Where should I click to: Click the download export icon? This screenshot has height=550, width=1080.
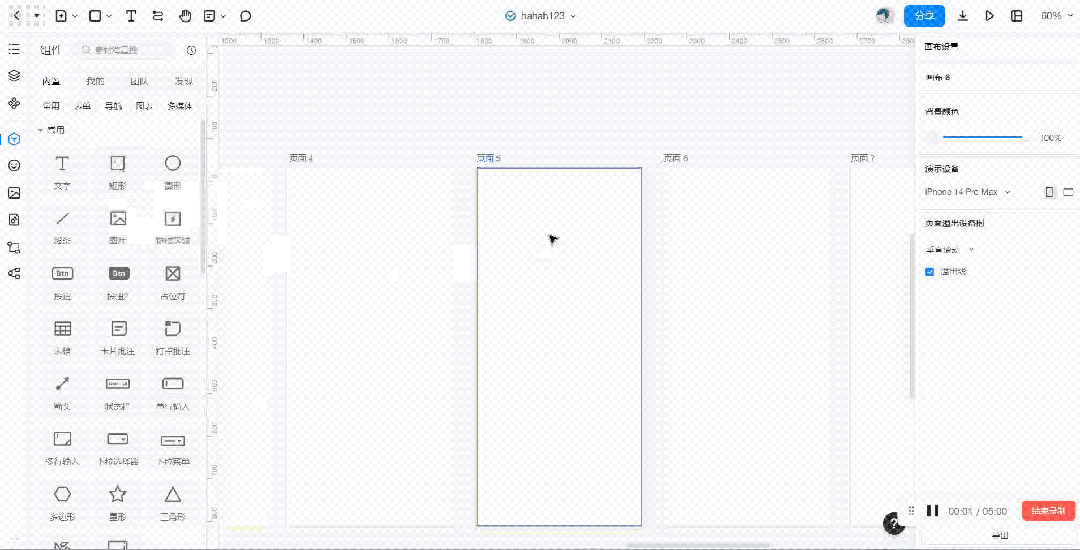click(x=963, y=16)
